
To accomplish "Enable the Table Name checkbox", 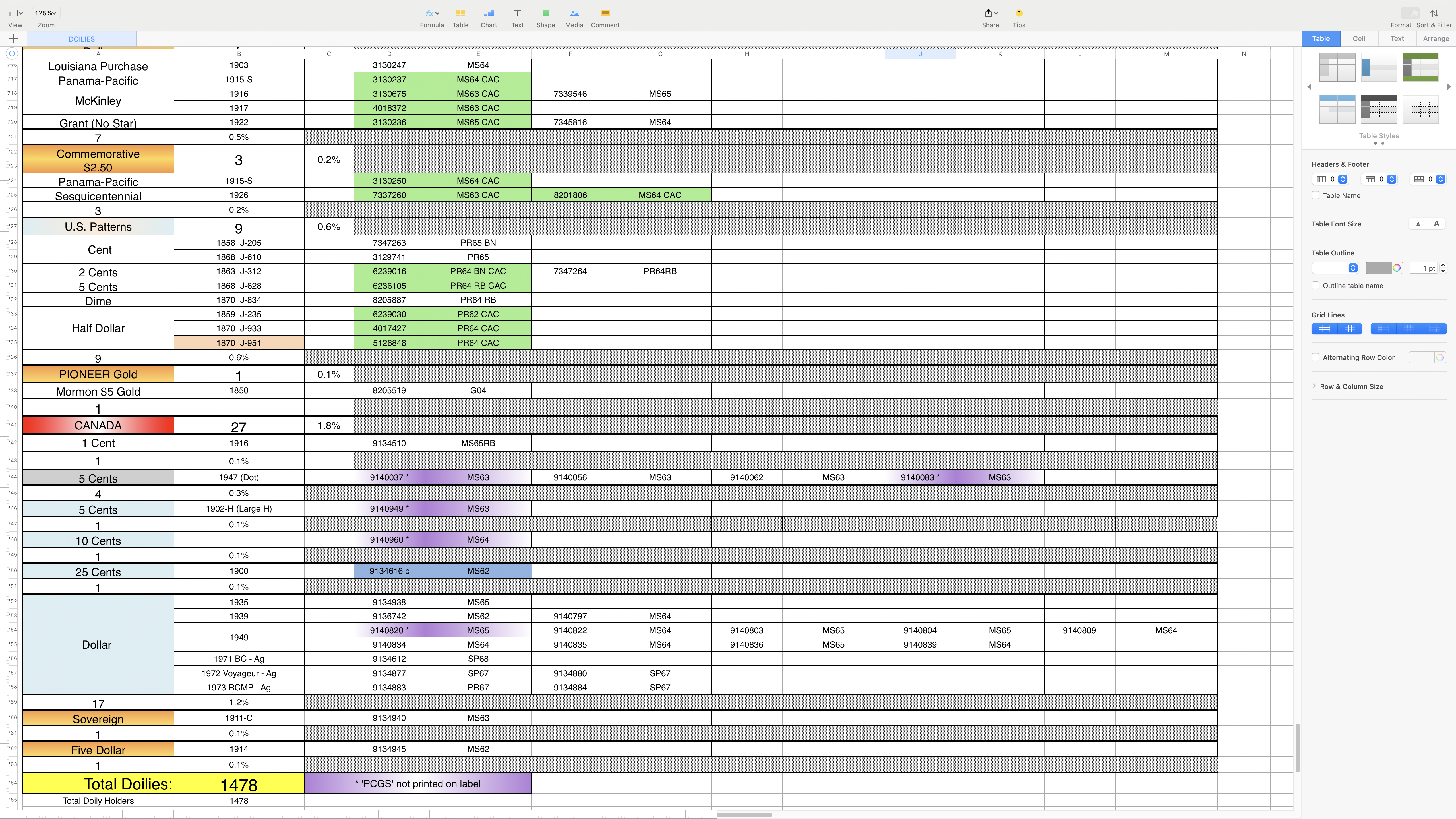I will [x=1315, y=196].
